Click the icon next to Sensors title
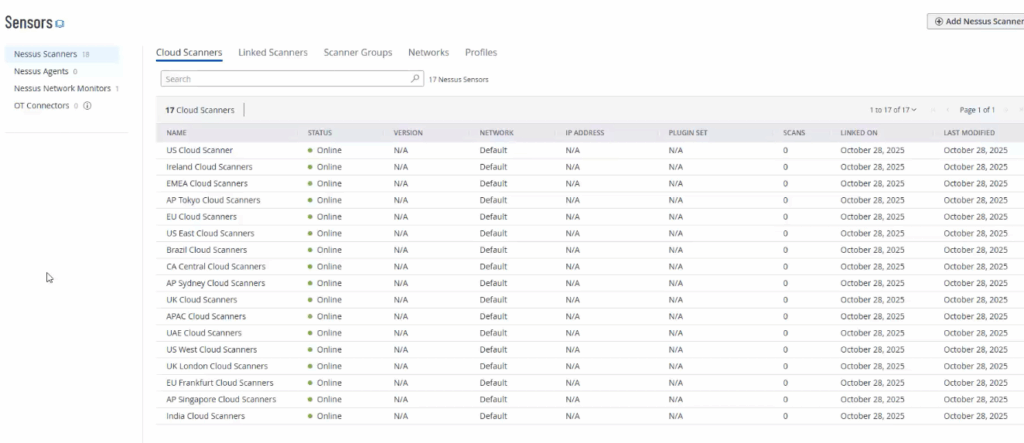 (x=59, y=23)
